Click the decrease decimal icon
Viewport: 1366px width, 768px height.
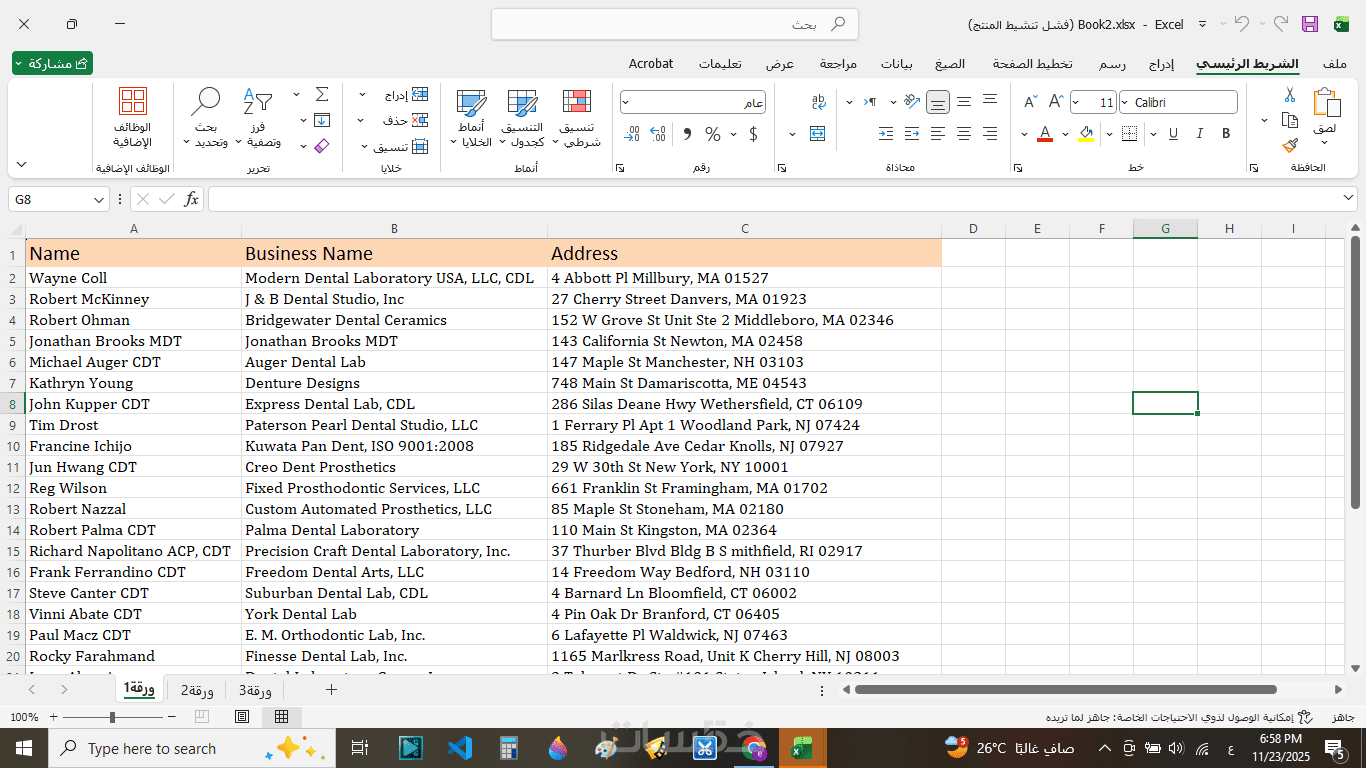pos(632,134)
